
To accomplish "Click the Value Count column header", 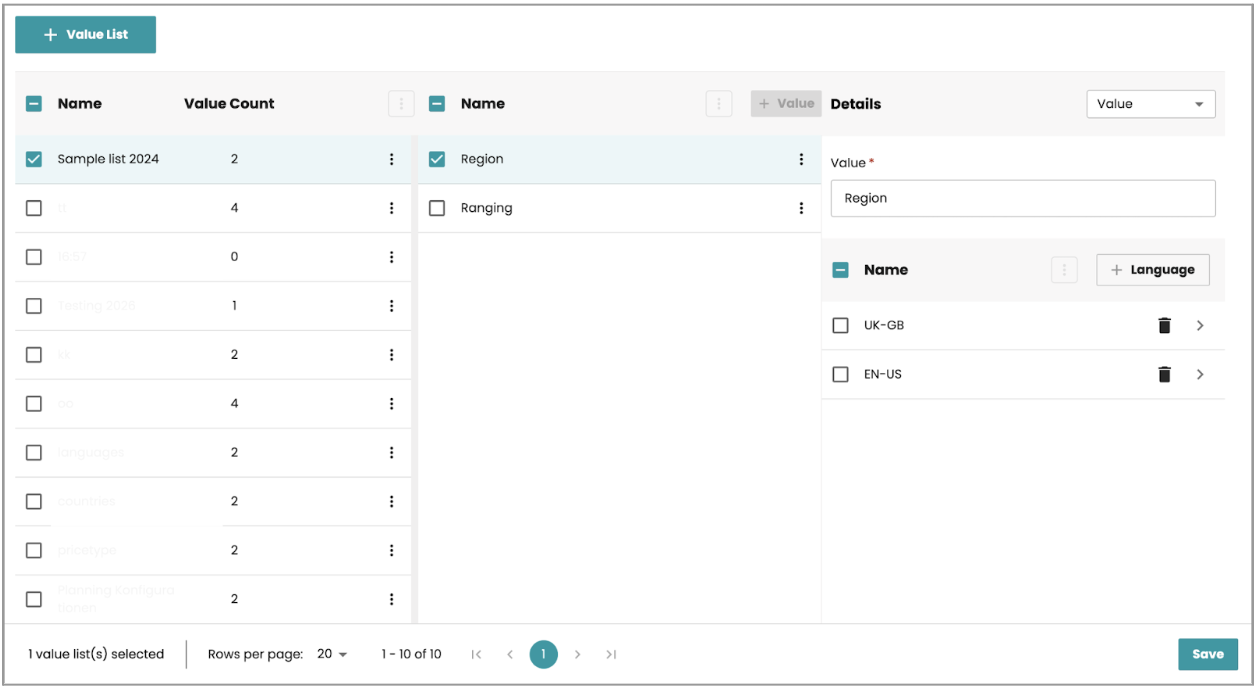I will point(229,104).
